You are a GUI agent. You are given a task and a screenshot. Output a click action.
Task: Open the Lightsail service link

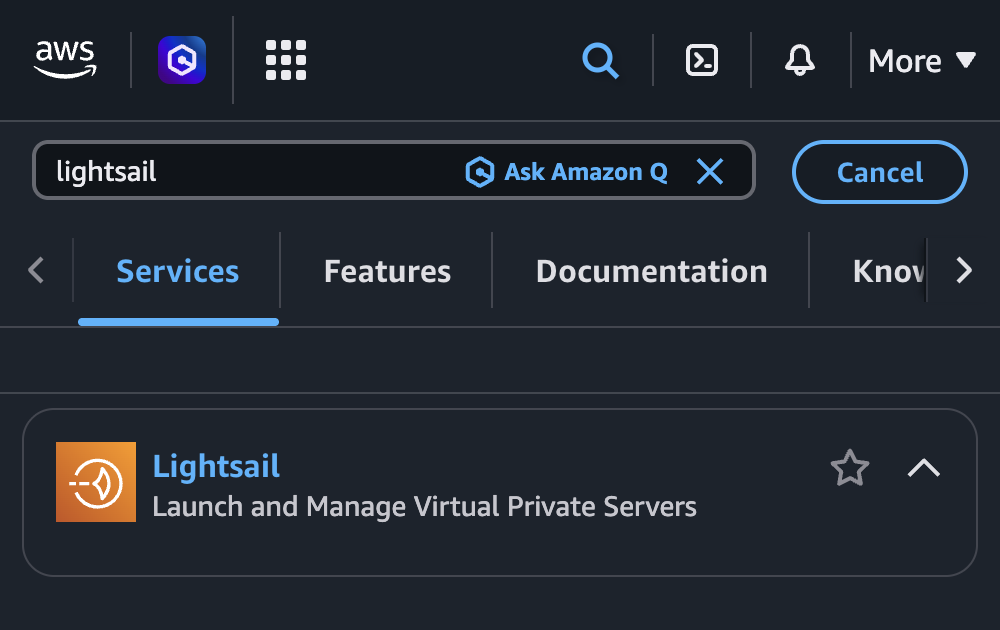(x=216, y=466)
